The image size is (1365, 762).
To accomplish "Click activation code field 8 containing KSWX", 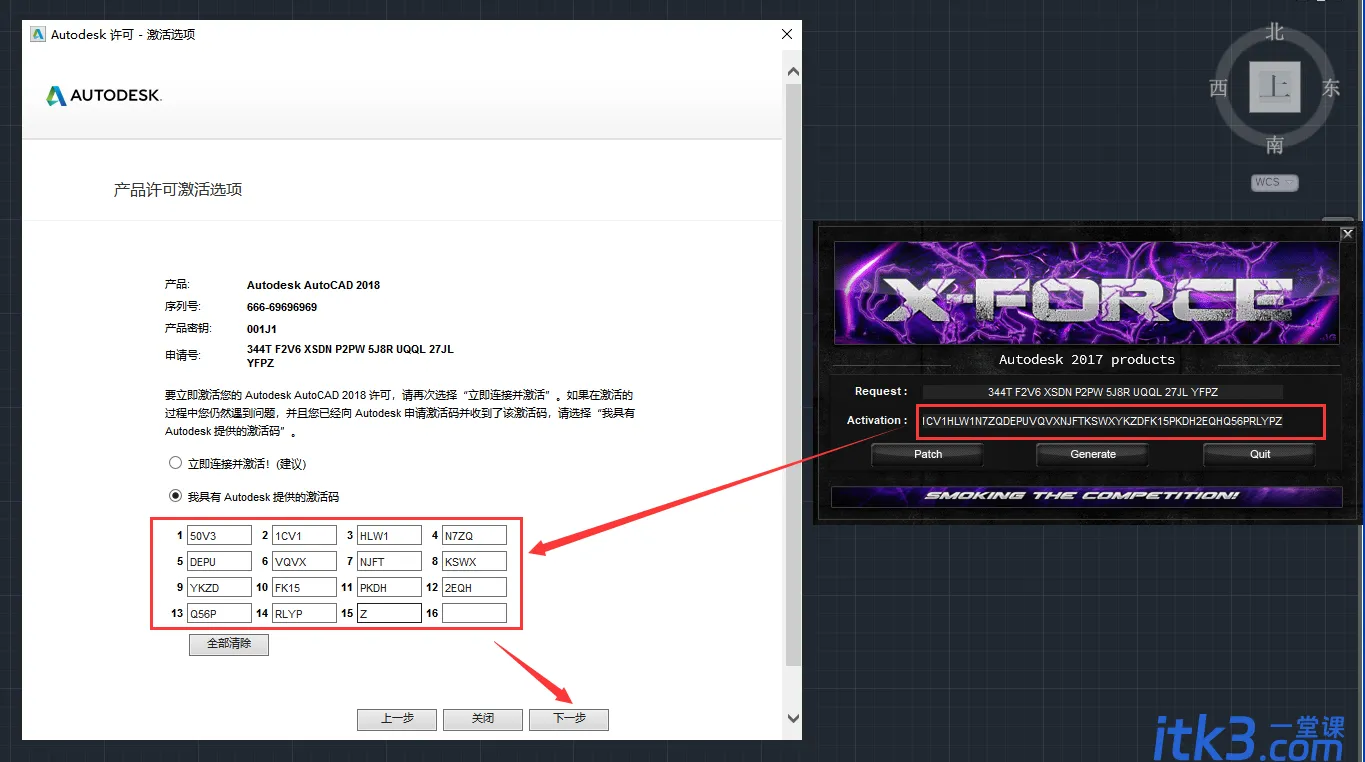I will click(x=474, y=562).
